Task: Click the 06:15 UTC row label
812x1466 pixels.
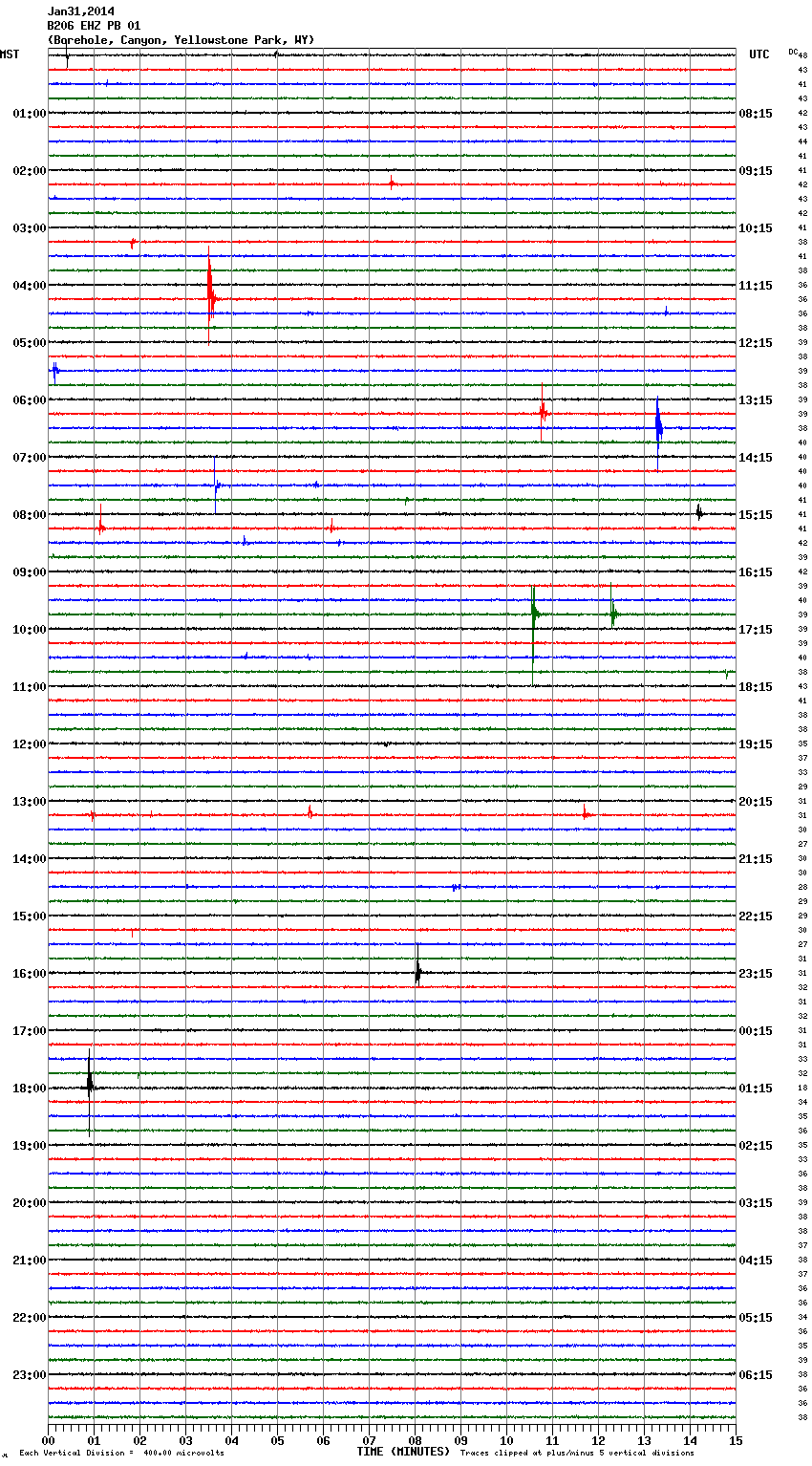Action: tap(756, 1375)
